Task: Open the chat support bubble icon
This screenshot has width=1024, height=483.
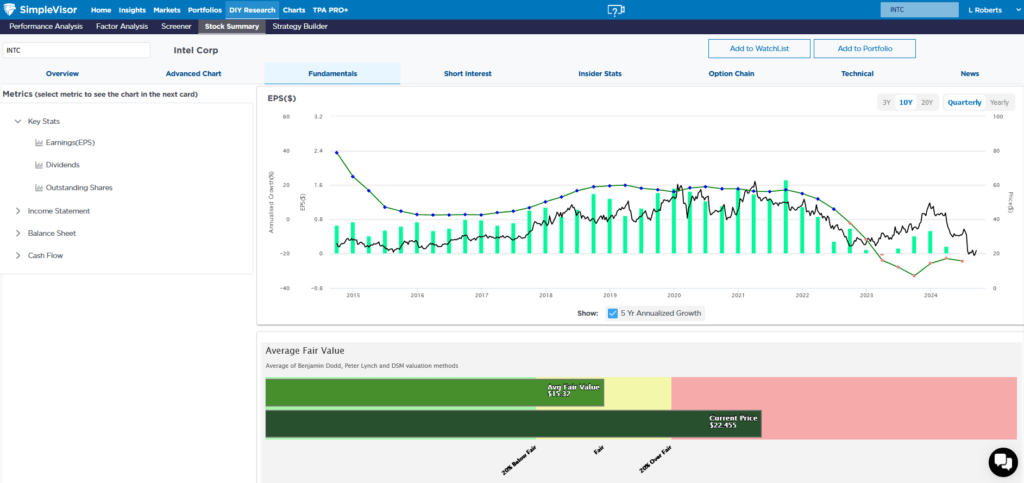Action: pyautogui.click(x=1001, y=461)
